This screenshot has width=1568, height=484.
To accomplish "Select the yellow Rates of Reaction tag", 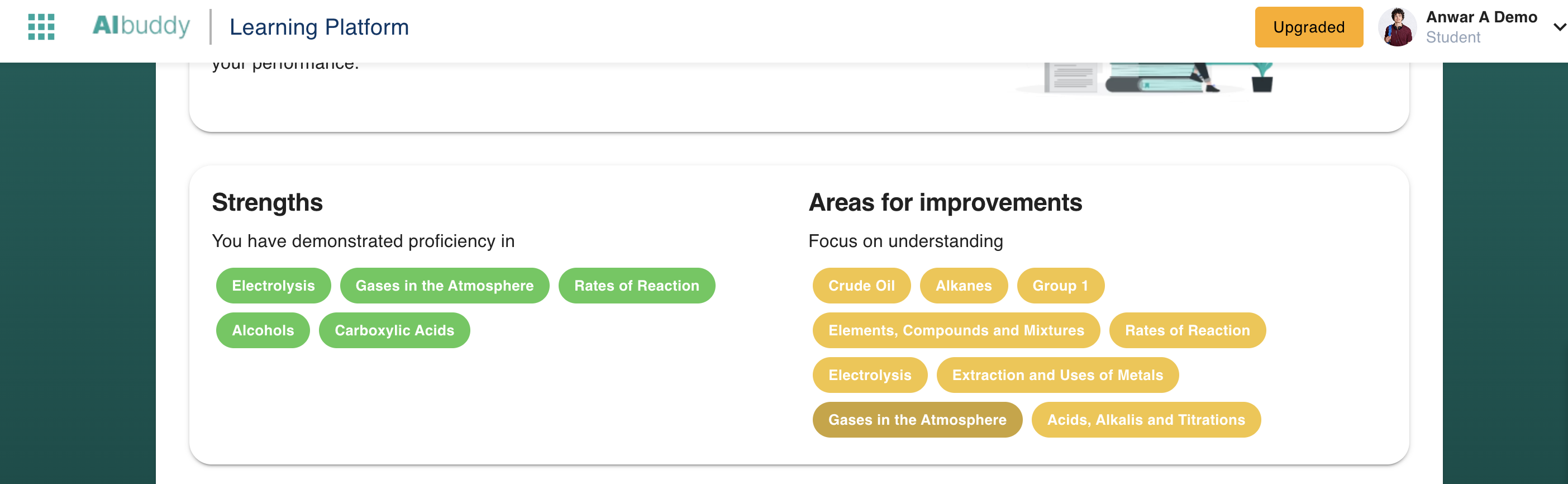I will (x=1187, y=330).
